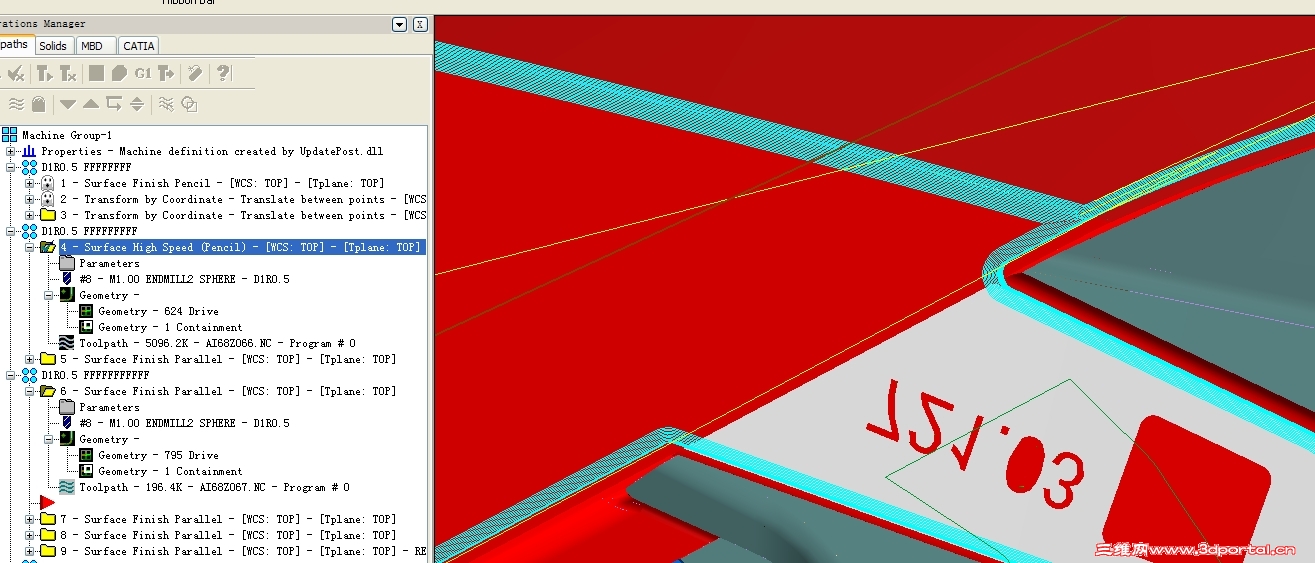Image resolution: width=1315 pixels, height=563 pixels.
Task: Click the High feed toolpath arrow icon
Action: 166,73
